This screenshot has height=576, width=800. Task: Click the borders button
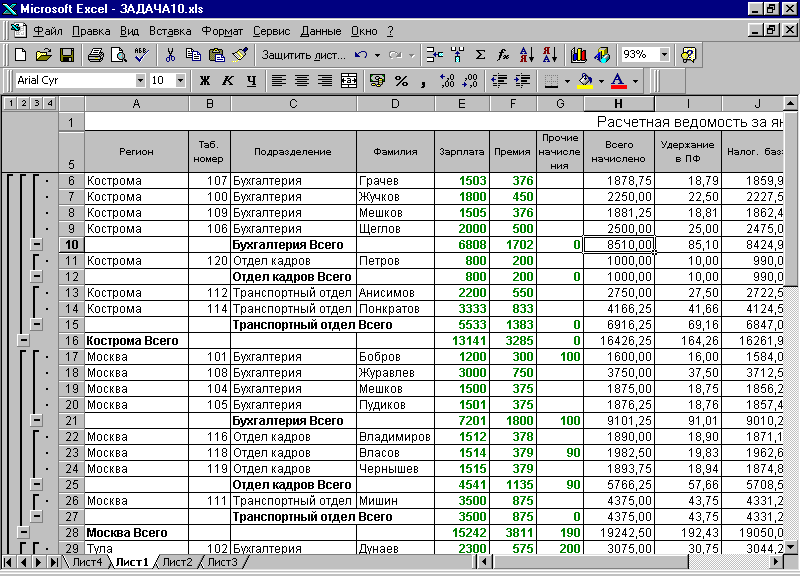coord(552,81)
